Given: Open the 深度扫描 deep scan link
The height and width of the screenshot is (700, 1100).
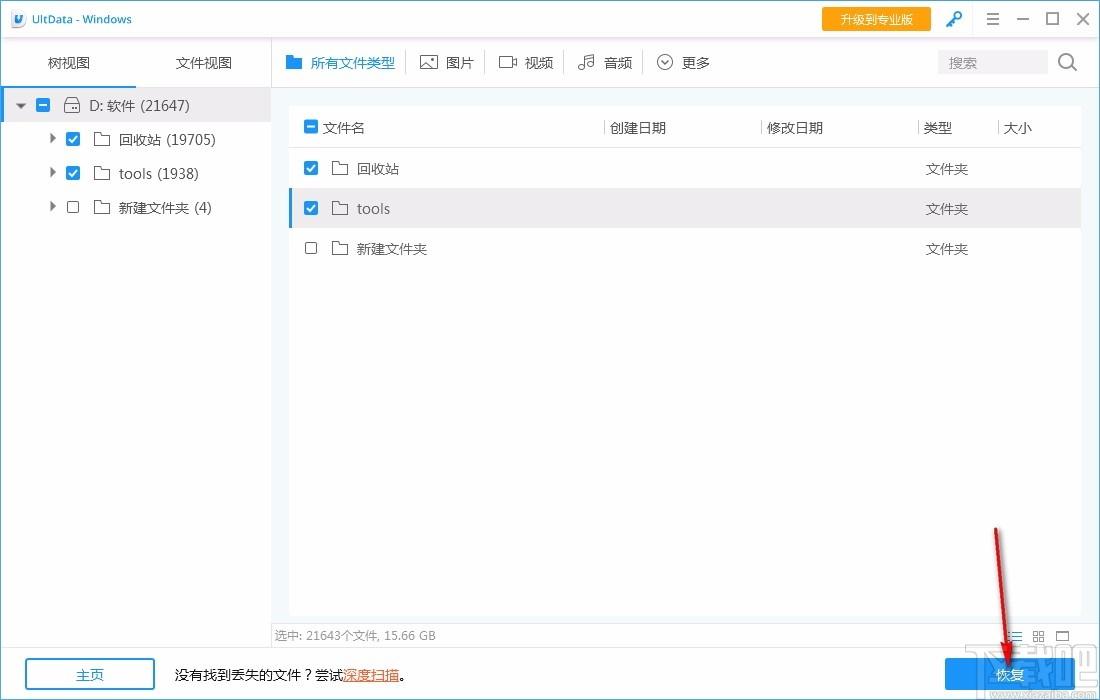Looking at the screenshot, I should [371, 675].
